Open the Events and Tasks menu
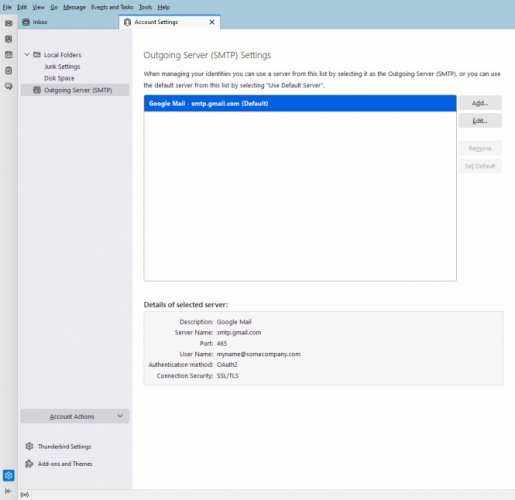The height and width of the screenshot is (500, 515). [112, 7]
